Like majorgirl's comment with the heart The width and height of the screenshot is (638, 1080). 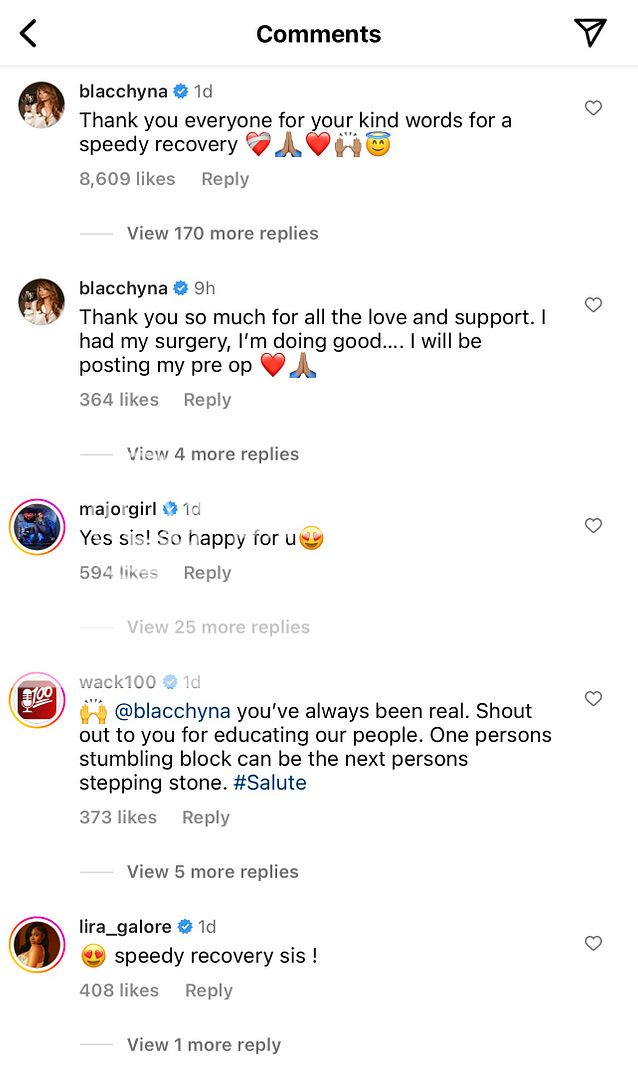(593, 526)
